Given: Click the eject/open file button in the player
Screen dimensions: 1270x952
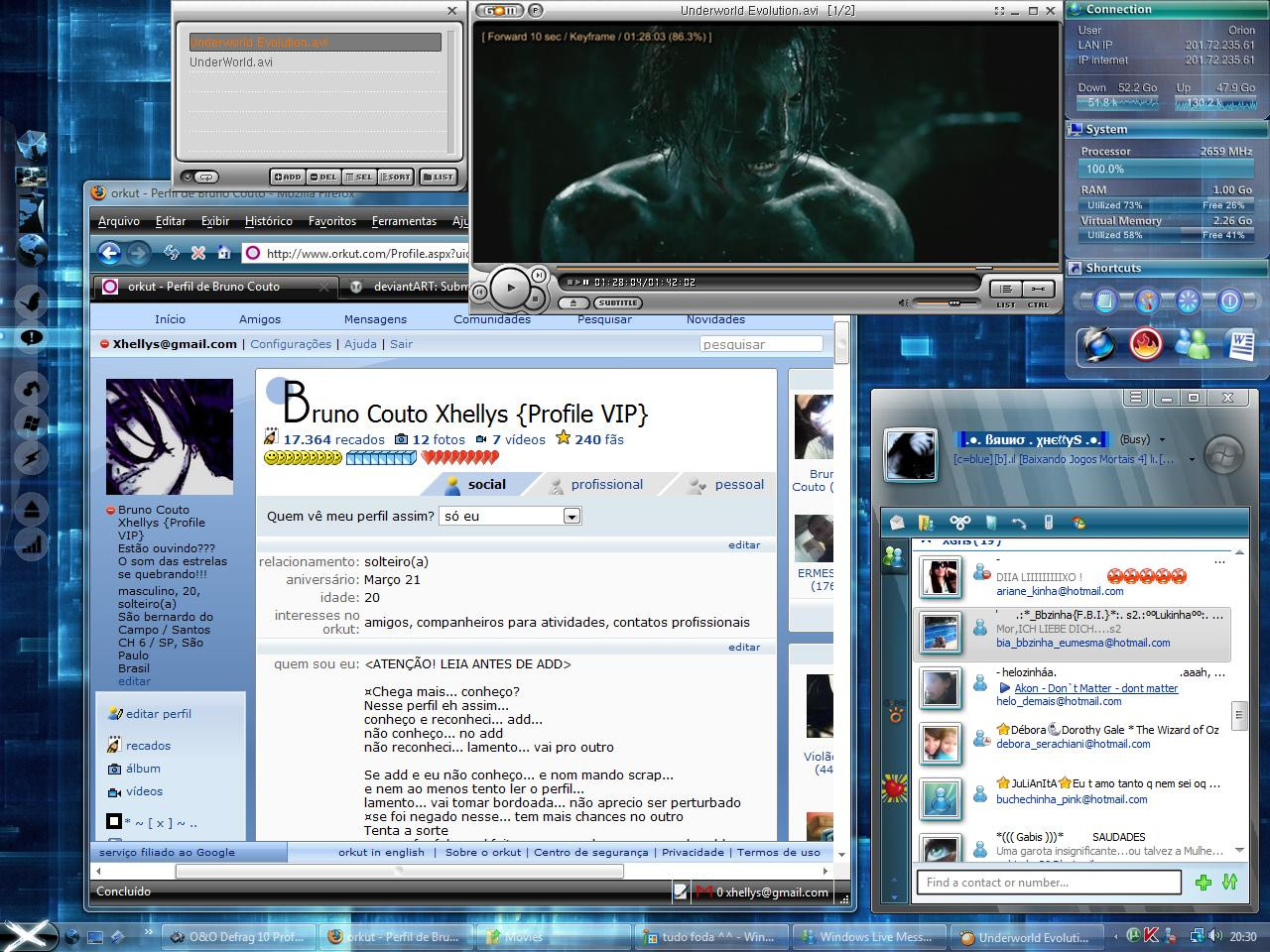Looking at the screenshot, I should pos(573,303).
